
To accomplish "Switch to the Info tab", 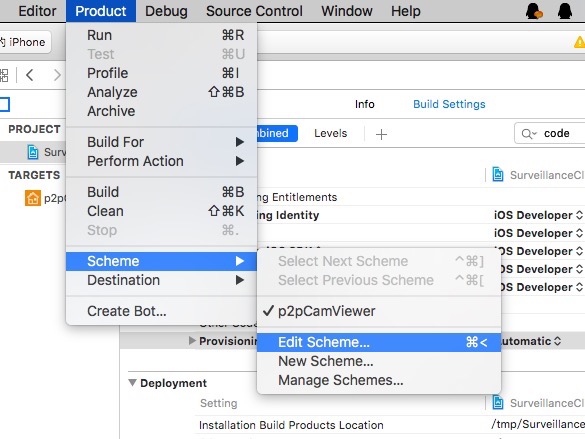I will point(365,104).
